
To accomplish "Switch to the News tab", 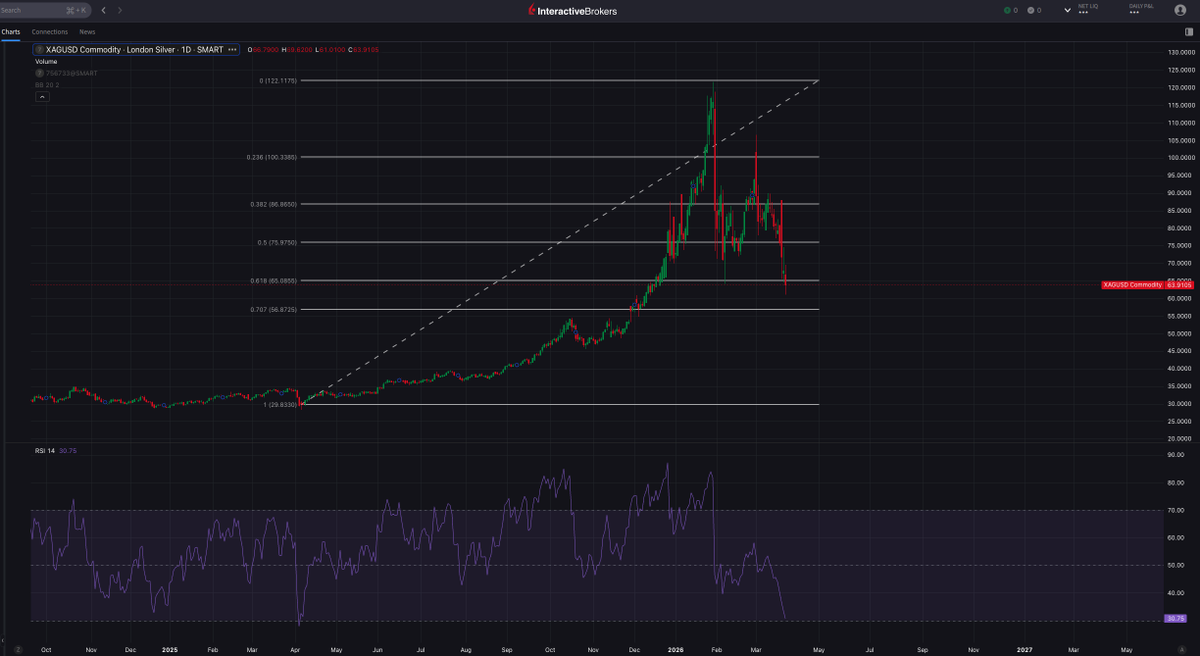I will click(x=87, y=32).
